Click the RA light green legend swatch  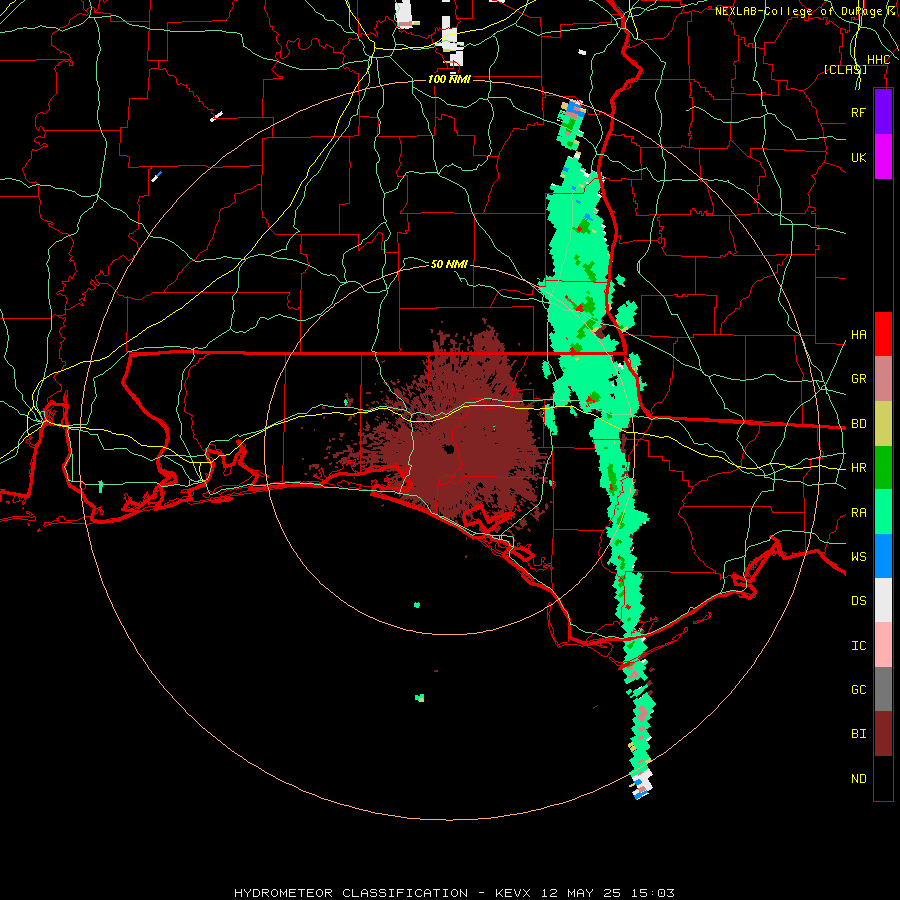[883, 512]
